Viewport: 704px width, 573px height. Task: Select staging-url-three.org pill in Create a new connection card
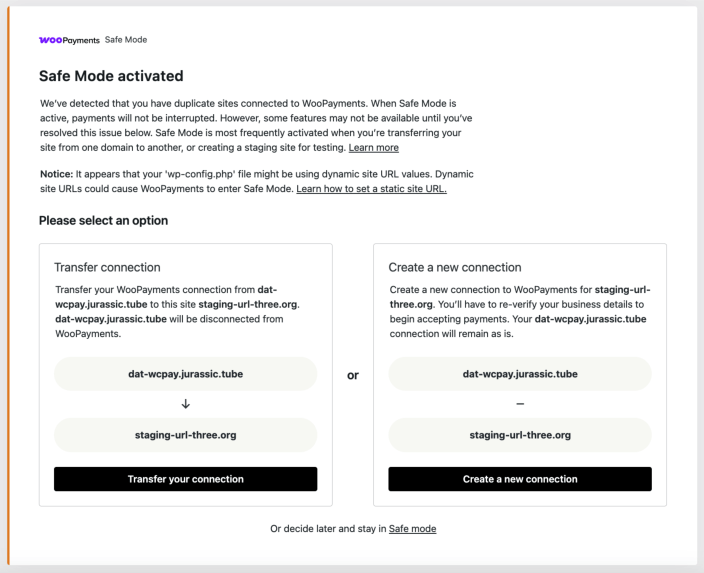click(x=520, y=435)
